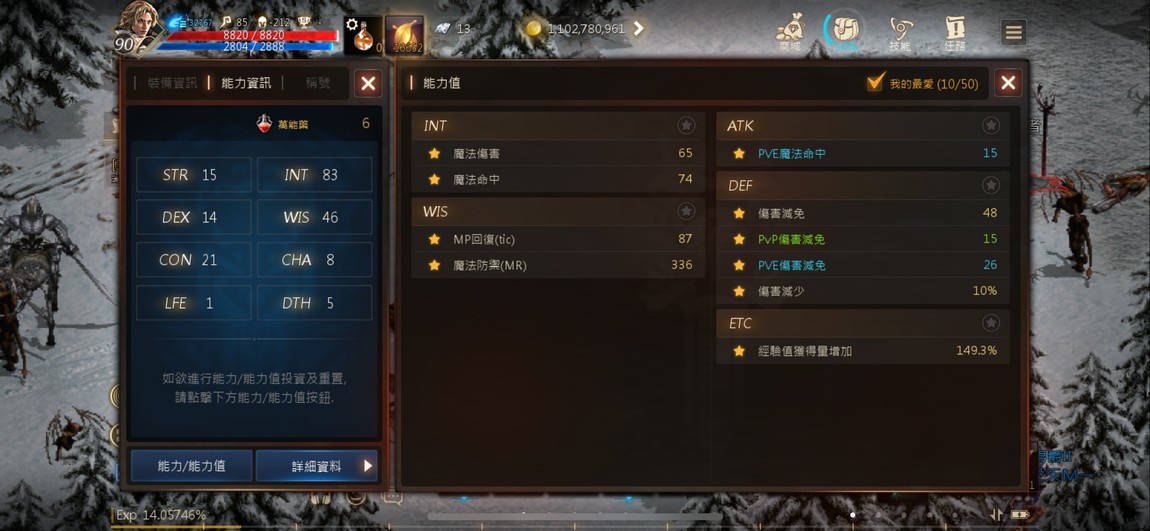The height and width of the screenshot is (531, 1150).
Task: Toggle favorite star for ETC section header
Action: pyautogui.click(x=991, y=323)
